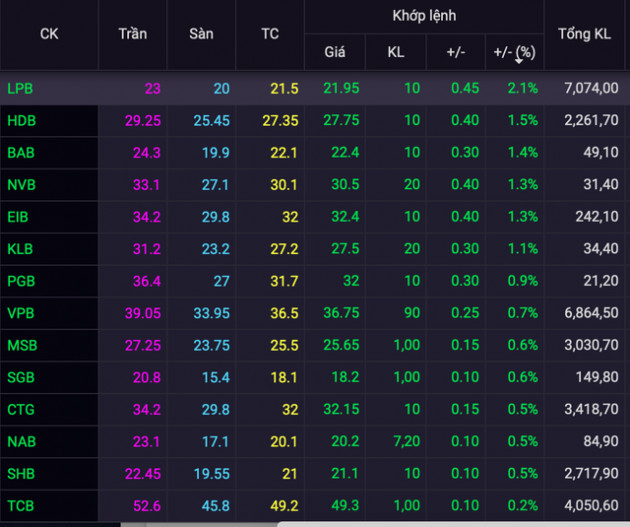Sort by the Giá column header
The width and height of the screenshot is (630, 527).
click(x=335, y=52)
